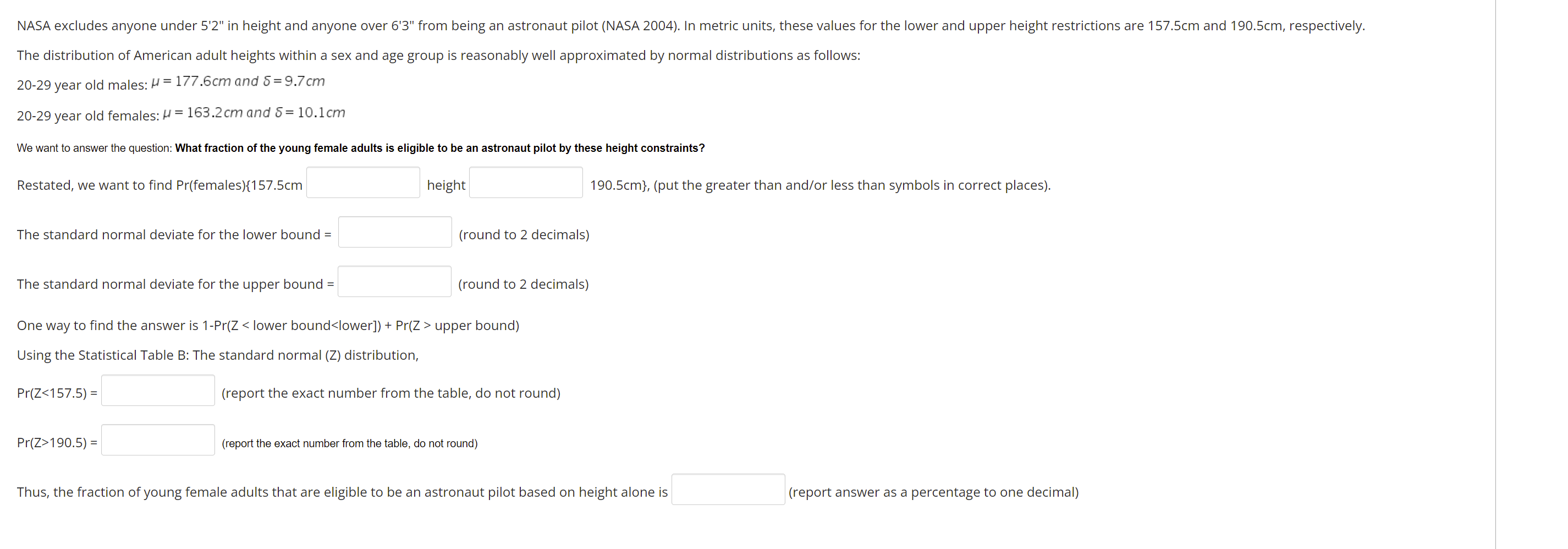Screen dimensions: 1568x549
Task: Click the lower bound round to 2 decimals note
Action: click(x=524, y=234)
